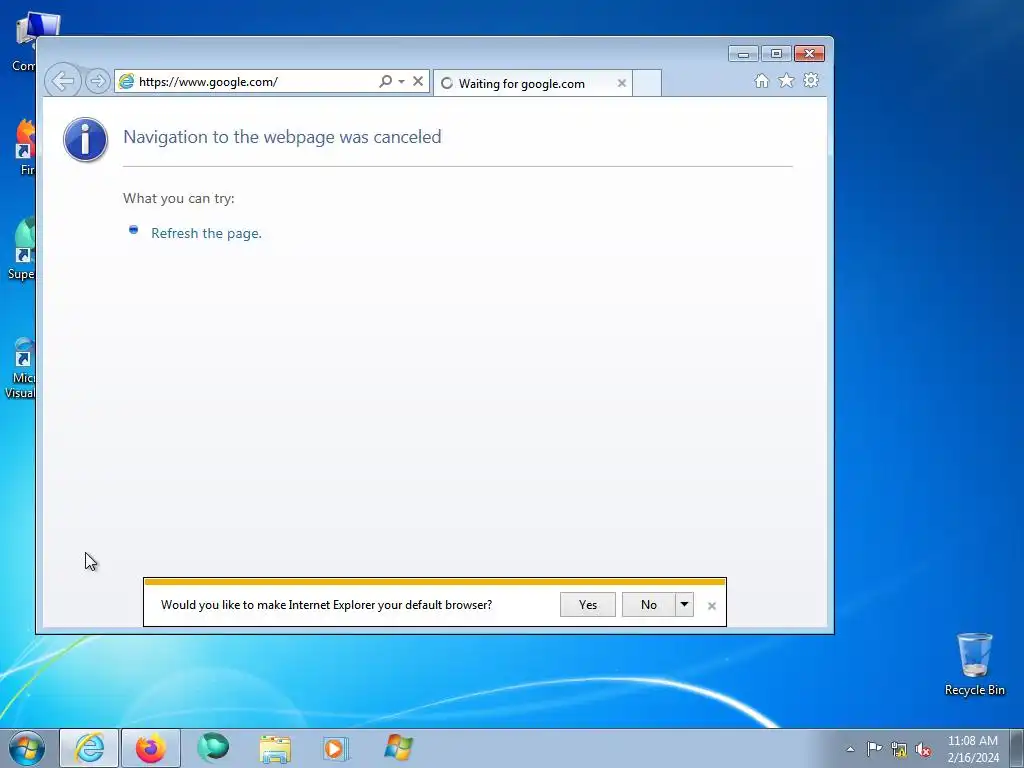Open Windows Media Player from taskbar
Screen dimensions: 1024x768
tap(336, 748)
